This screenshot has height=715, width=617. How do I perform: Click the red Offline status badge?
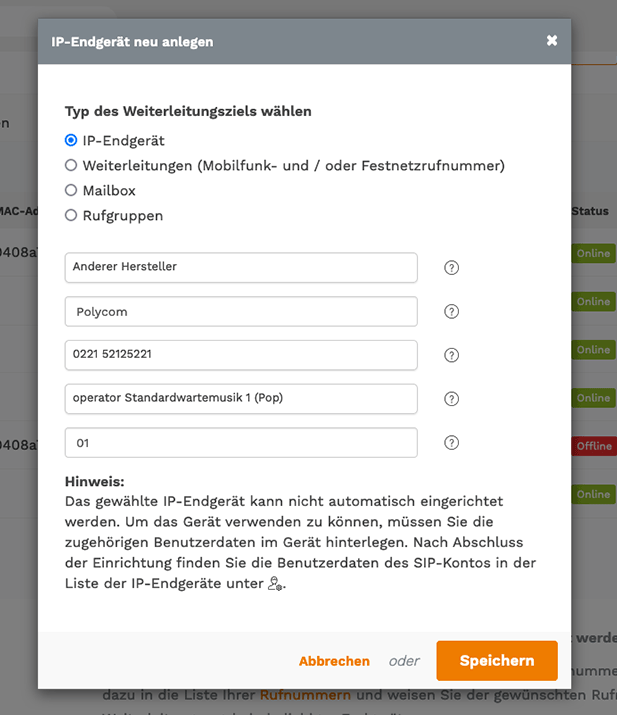[594, 446]
